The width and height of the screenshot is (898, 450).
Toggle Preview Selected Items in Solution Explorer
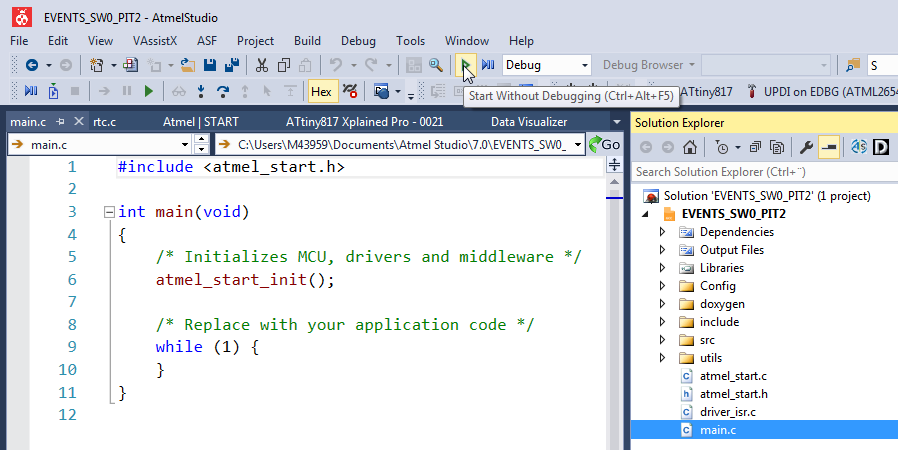coord(829,148)
